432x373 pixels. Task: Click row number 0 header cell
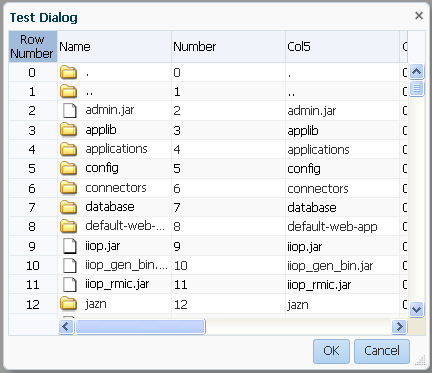pyautogui.click(x=33, y=72)
